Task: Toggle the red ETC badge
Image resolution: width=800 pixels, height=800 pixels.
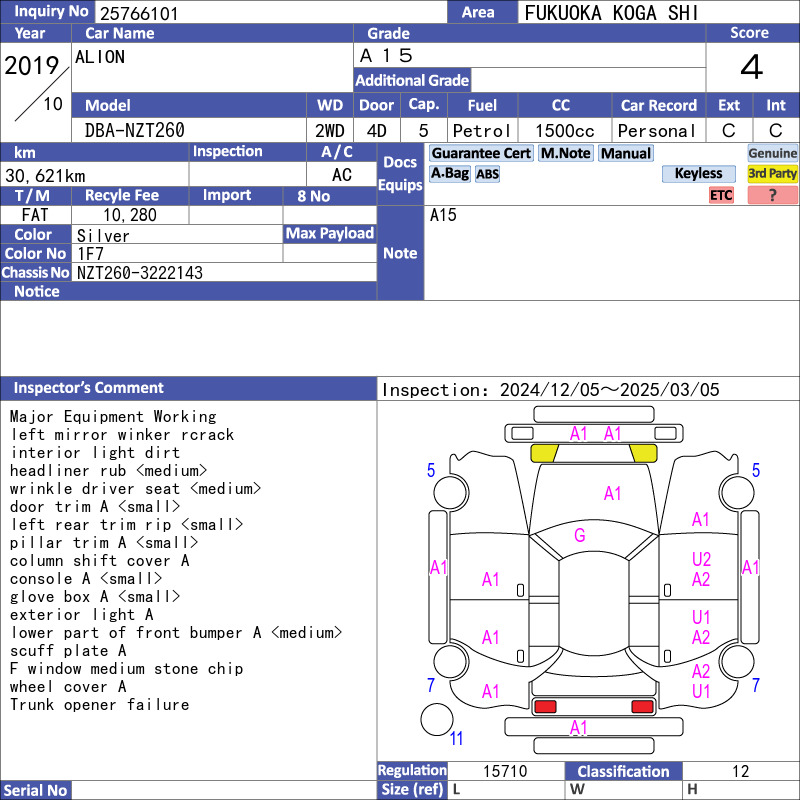Action: click(721, 195)
